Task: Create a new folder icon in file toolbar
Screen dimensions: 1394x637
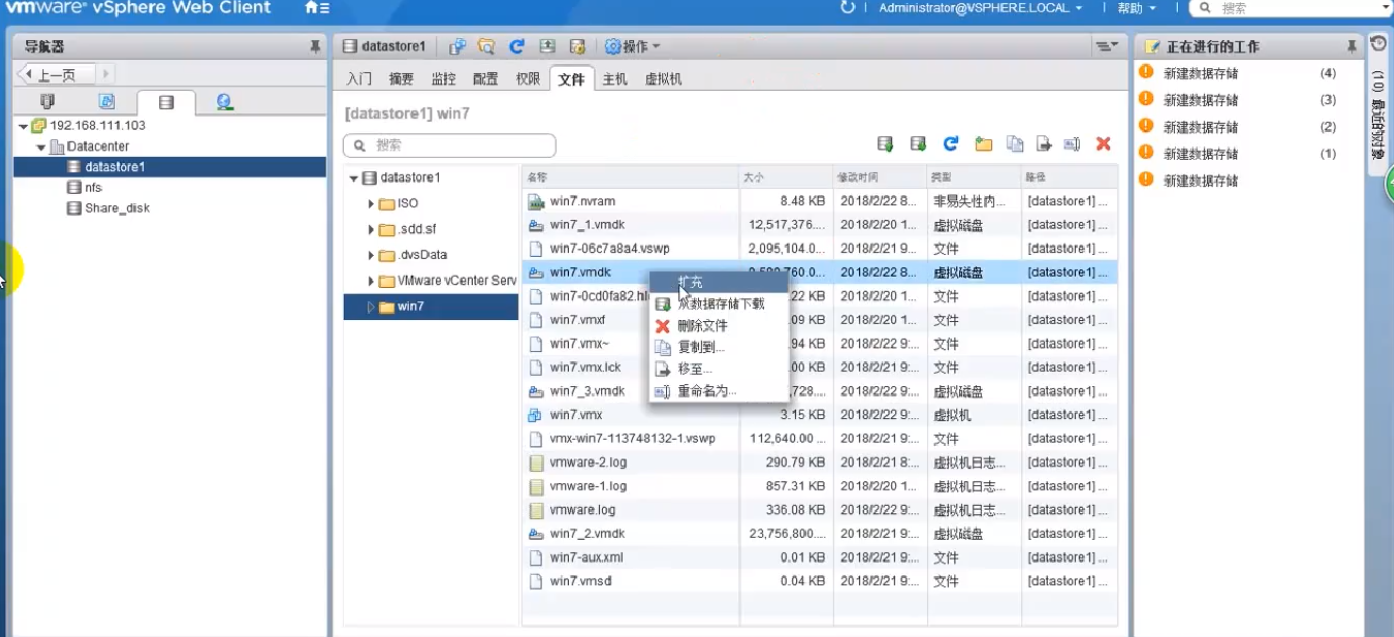Action: click(984, 144)
